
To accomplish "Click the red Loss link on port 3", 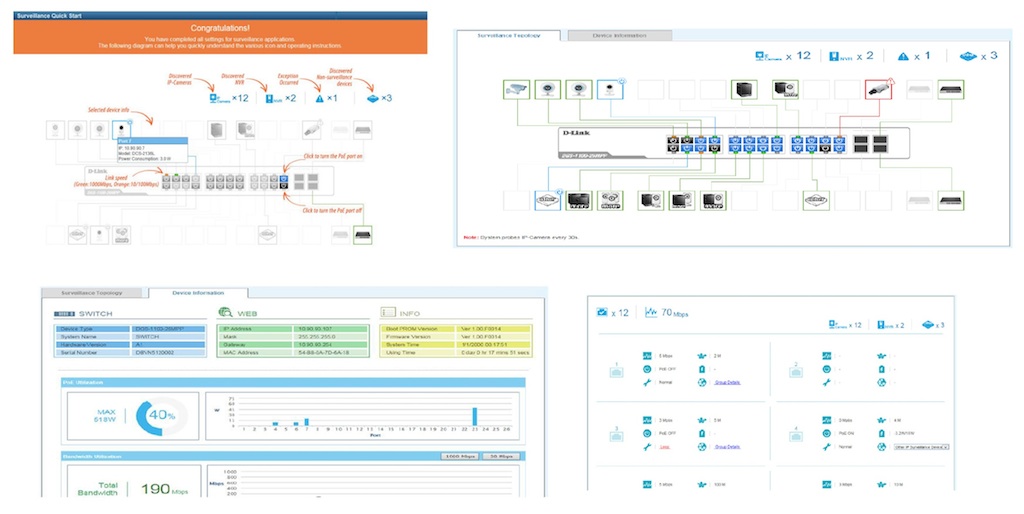I will 663,447.
